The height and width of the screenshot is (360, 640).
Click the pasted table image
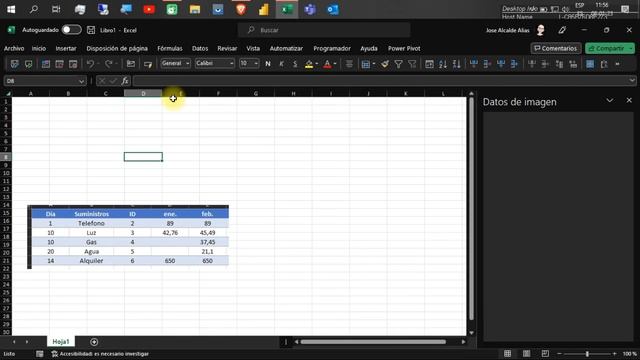(x=128, y=237)
